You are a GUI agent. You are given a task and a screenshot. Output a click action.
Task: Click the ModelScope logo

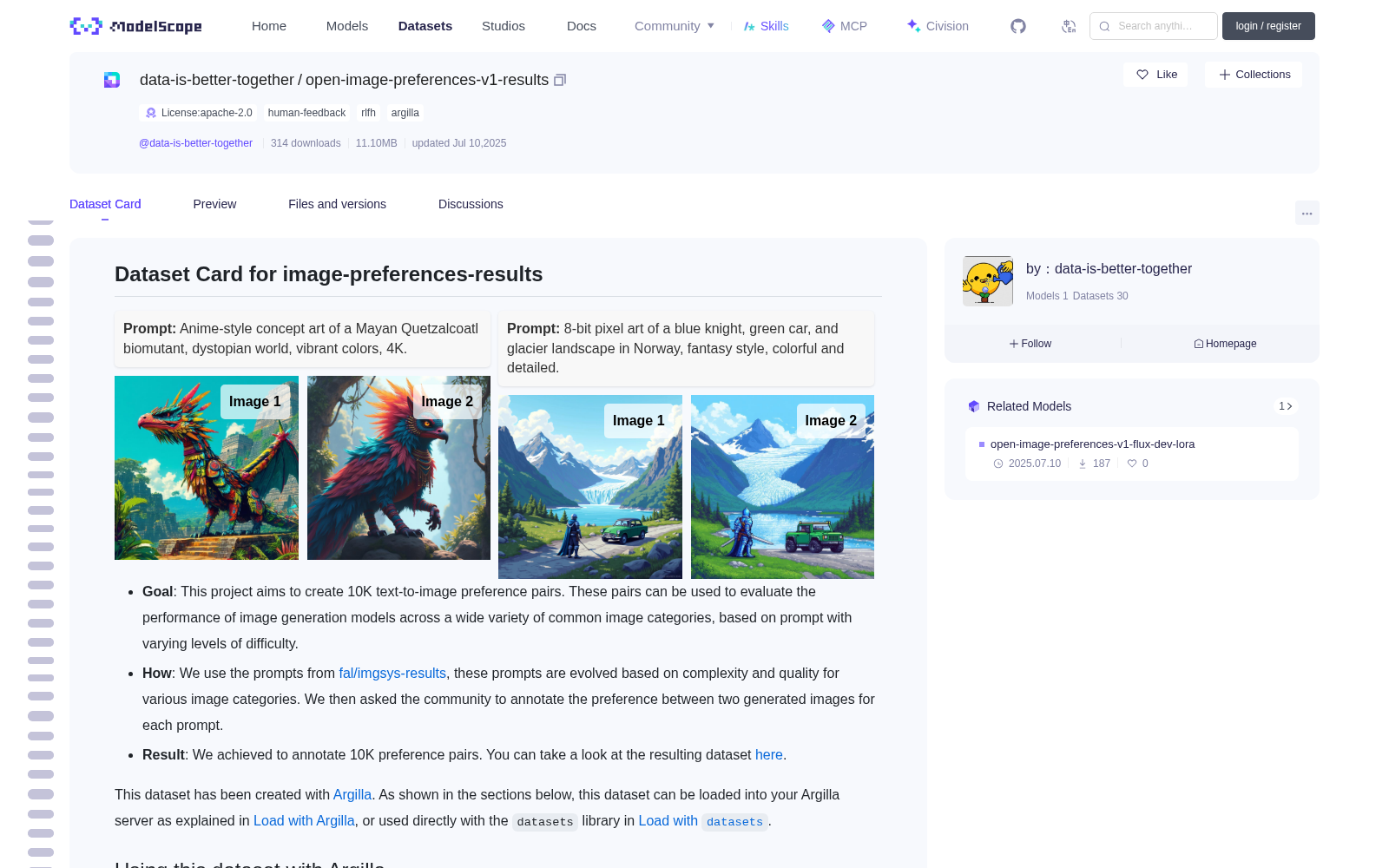click(x=136, y=26)
